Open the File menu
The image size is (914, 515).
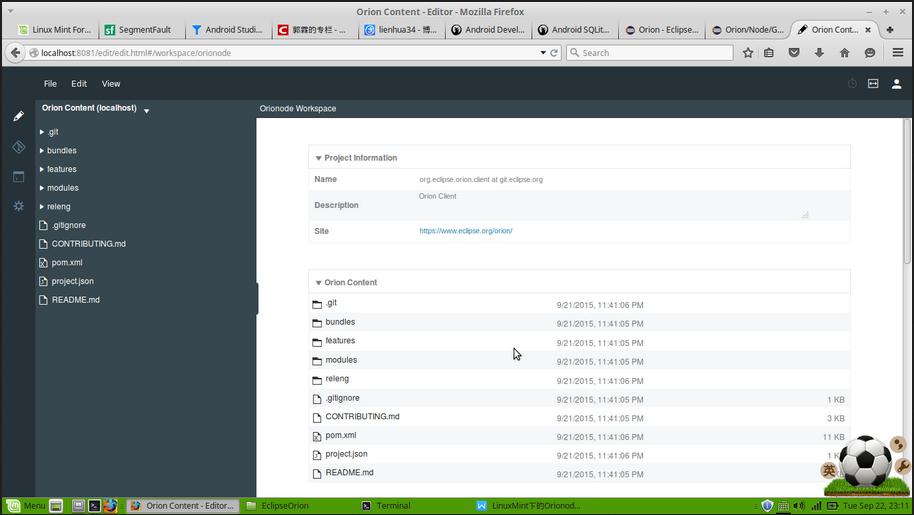click(x=50, y=84)
